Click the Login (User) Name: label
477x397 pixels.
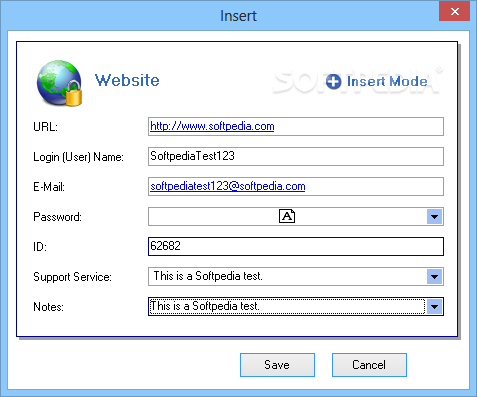pos(78,157)
